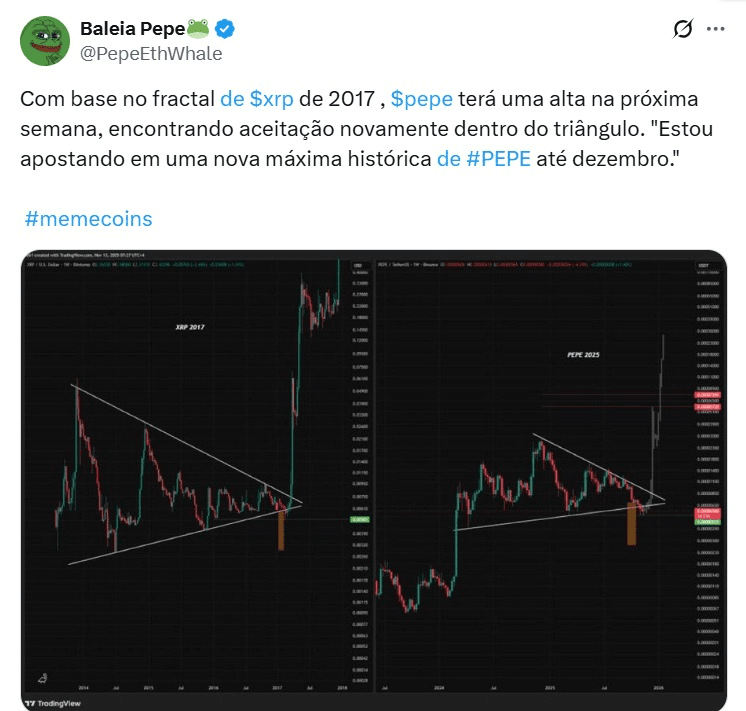
Task: Open the three-dot more options menu
Action: 716,29
